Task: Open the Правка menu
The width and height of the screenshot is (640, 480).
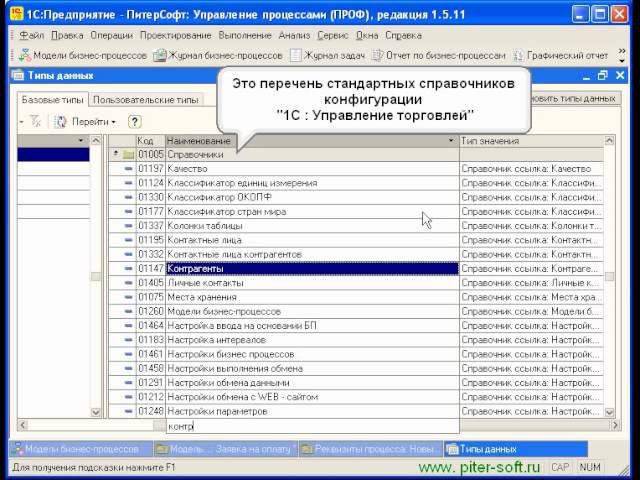Action: pos(67,36)
